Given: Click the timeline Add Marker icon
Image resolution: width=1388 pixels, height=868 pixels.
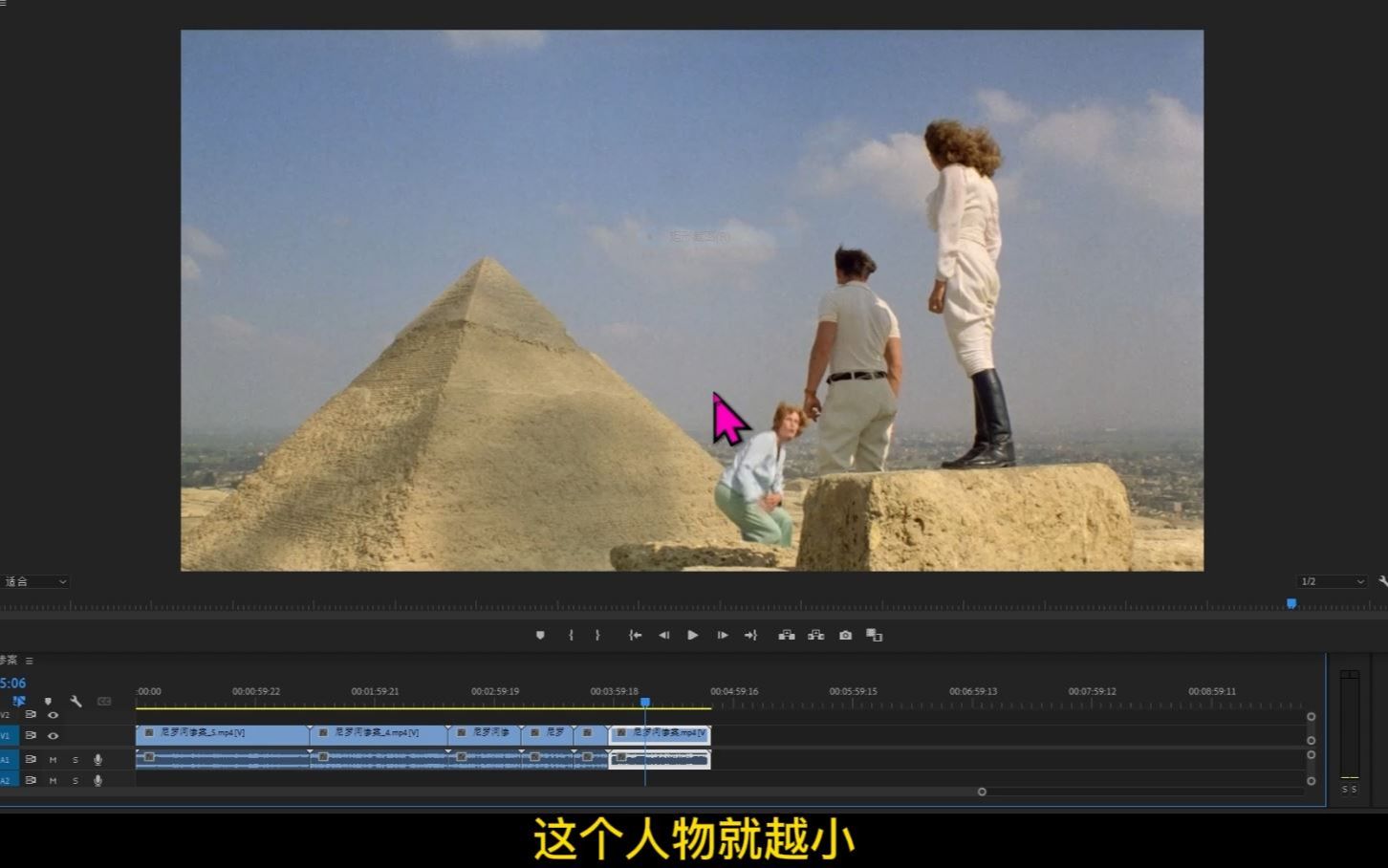Looking at the screenshot, I should pos(48,702).
